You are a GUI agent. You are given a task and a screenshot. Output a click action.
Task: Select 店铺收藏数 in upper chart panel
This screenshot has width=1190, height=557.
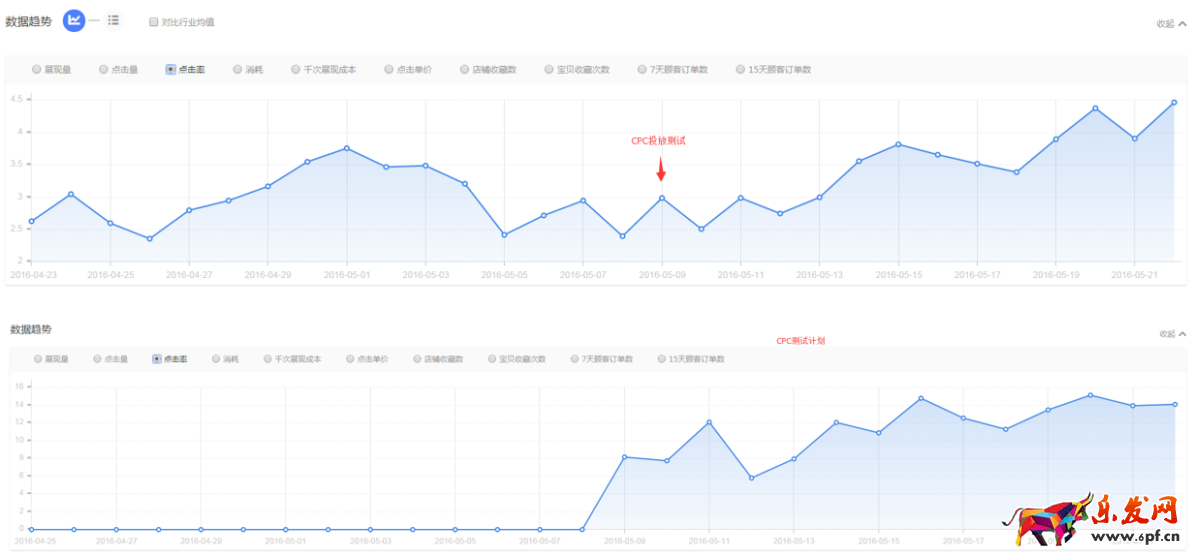click(465, 70)
